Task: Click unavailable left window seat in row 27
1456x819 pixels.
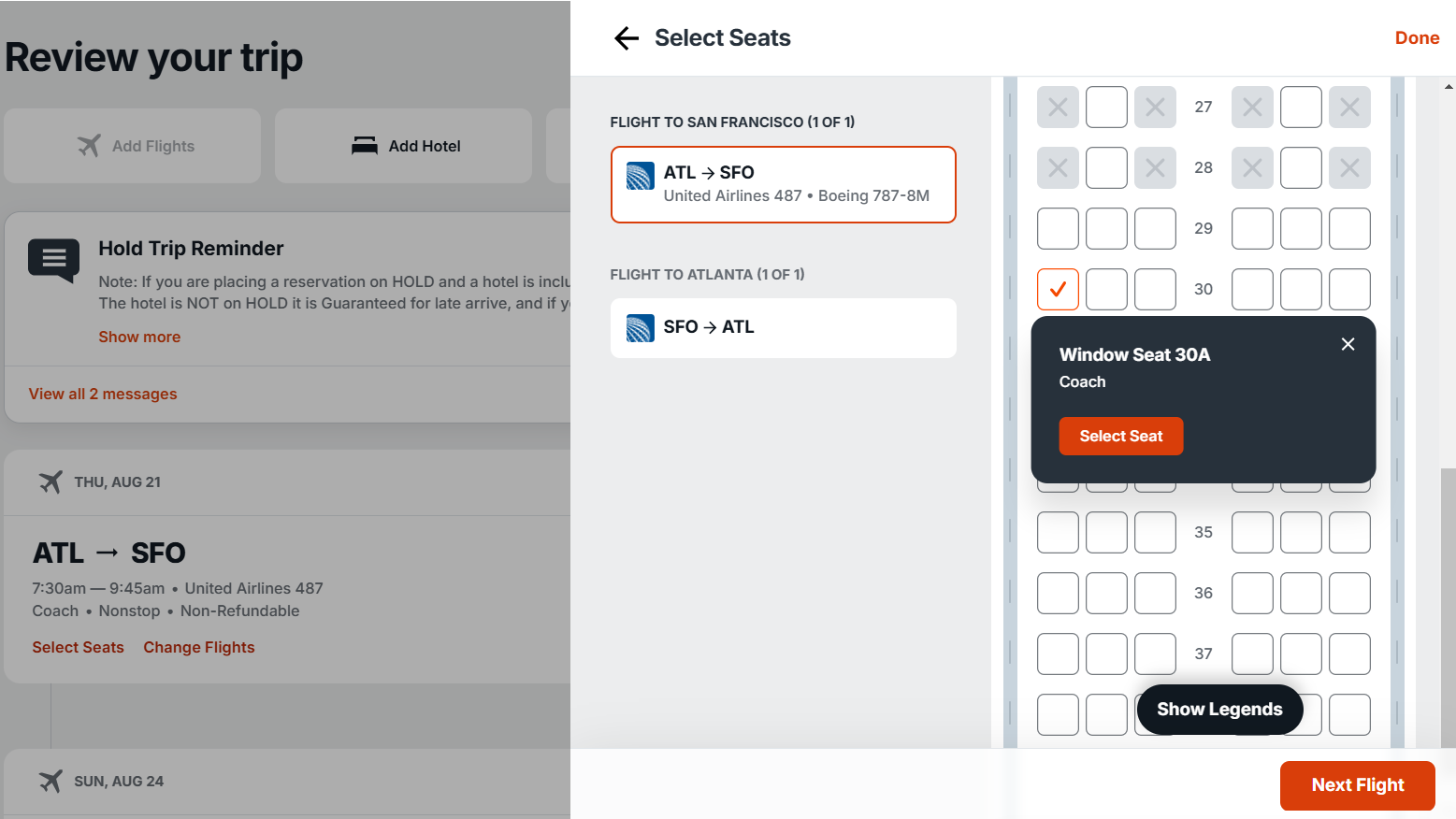Action: click(x=1058, y=108)
